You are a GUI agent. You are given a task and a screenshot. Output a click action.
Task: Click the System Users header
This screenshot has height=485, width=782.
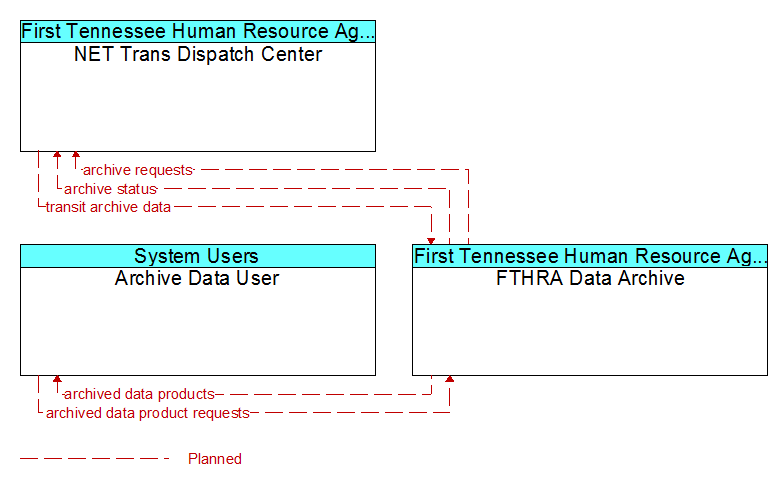pos(198,256)
